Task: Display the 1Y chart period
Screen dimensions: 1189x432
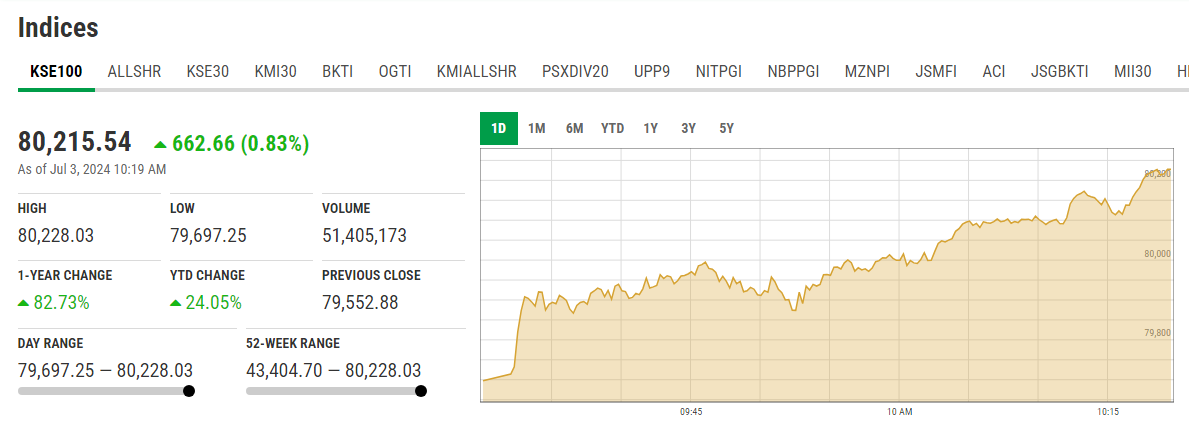Action: coord(651,129)
